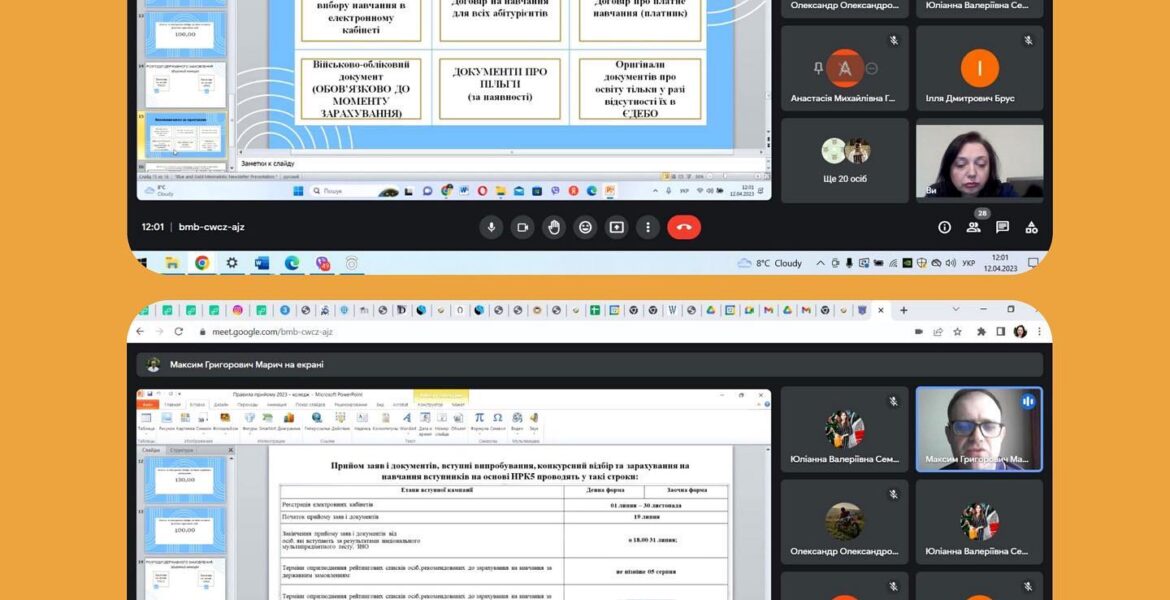Select Максим Григорович video tile in lower Meet
Screen dimensions: 1170x600
pos(979,429)
